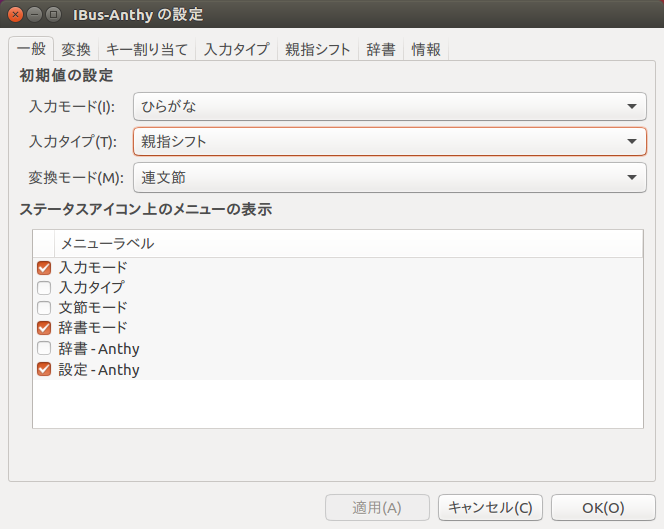Minimize the IBus-Anthy settings window
This screenshot has width=664, height=529.
coord(34,16)
